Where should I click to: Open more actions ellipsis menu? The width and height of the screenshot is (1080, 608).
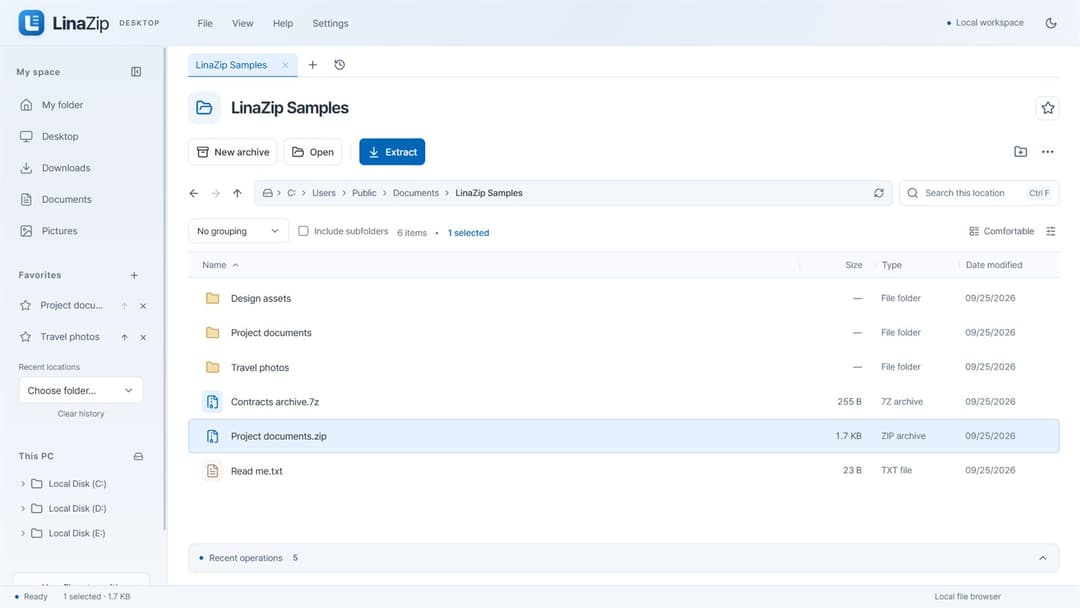(x=1048, y=151)
